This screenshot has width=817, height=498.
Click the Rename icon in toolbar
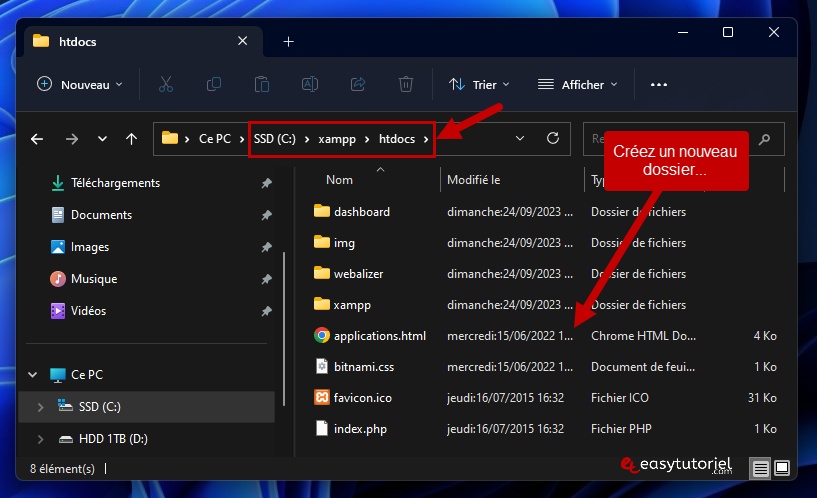pos(310,84)
